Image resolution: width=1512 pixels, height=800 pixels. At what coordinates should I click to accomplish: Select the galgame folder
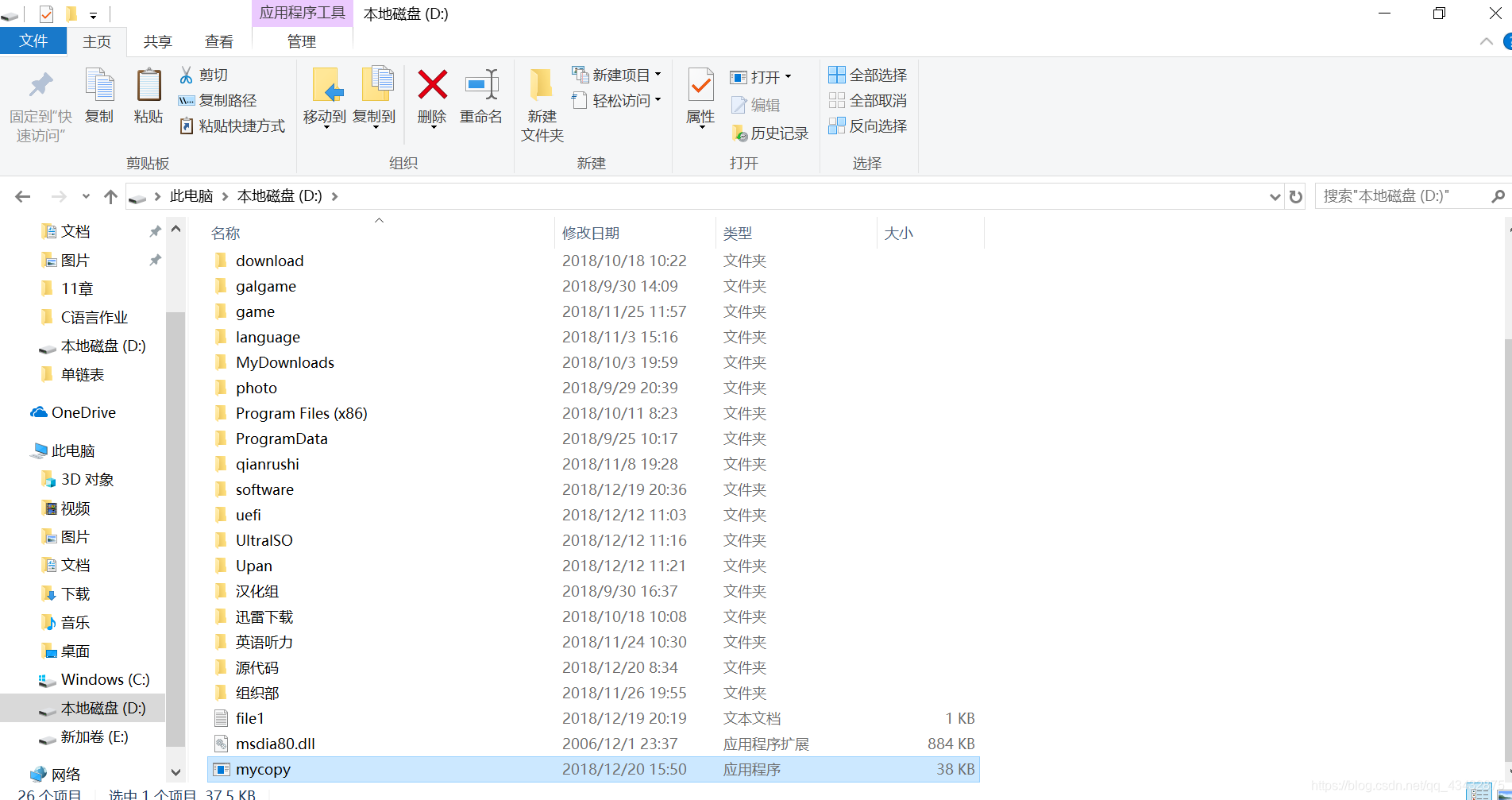click(x=593, y=286)
